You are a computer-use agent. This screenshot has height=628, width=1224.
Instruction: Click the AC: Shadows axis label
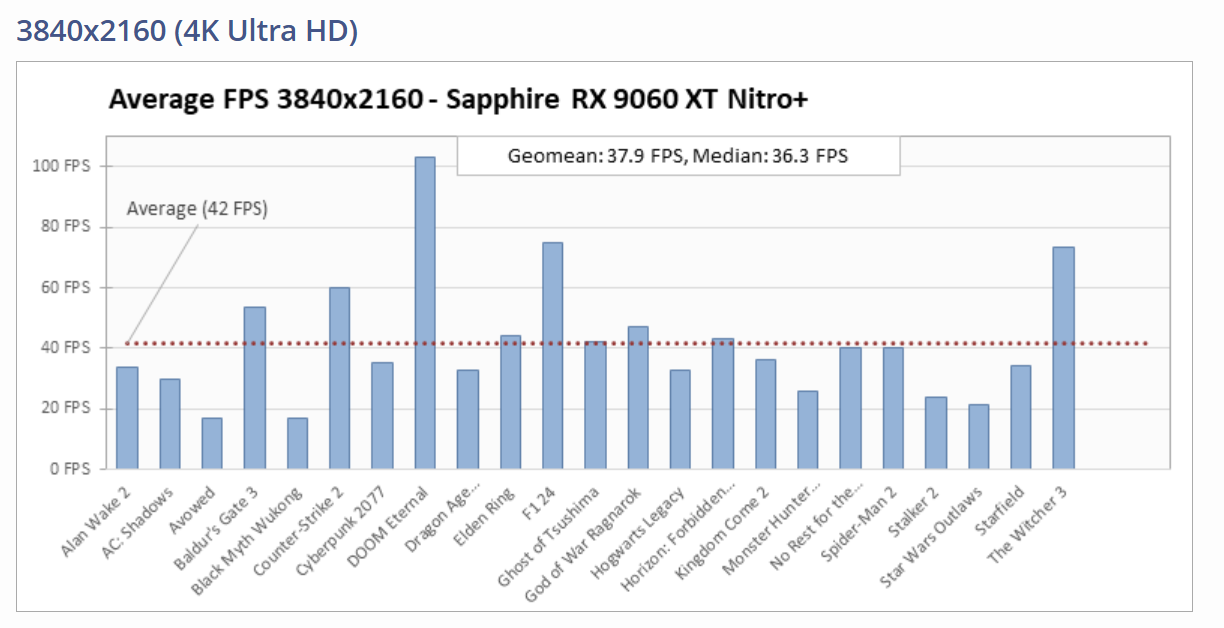(140, 522)
